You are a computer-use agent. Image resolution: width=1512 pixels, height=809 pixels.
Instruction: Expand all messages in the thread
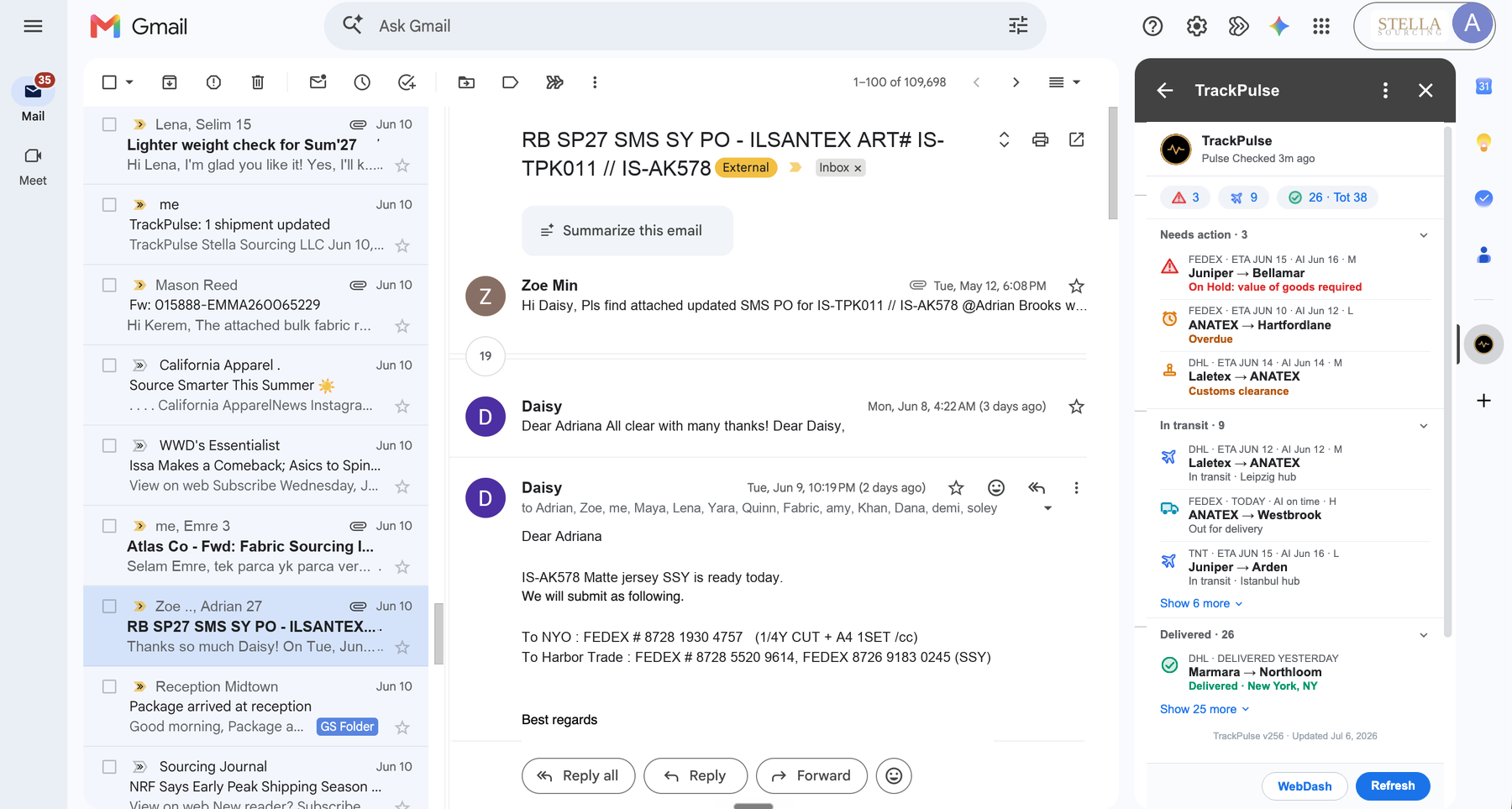point(1004,139)
